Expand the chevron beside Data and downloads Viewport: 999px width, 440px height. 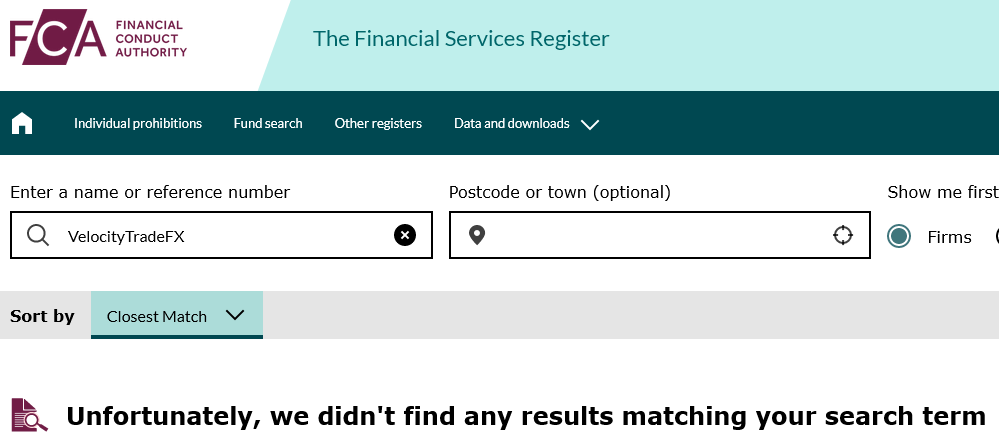[590, 124]
